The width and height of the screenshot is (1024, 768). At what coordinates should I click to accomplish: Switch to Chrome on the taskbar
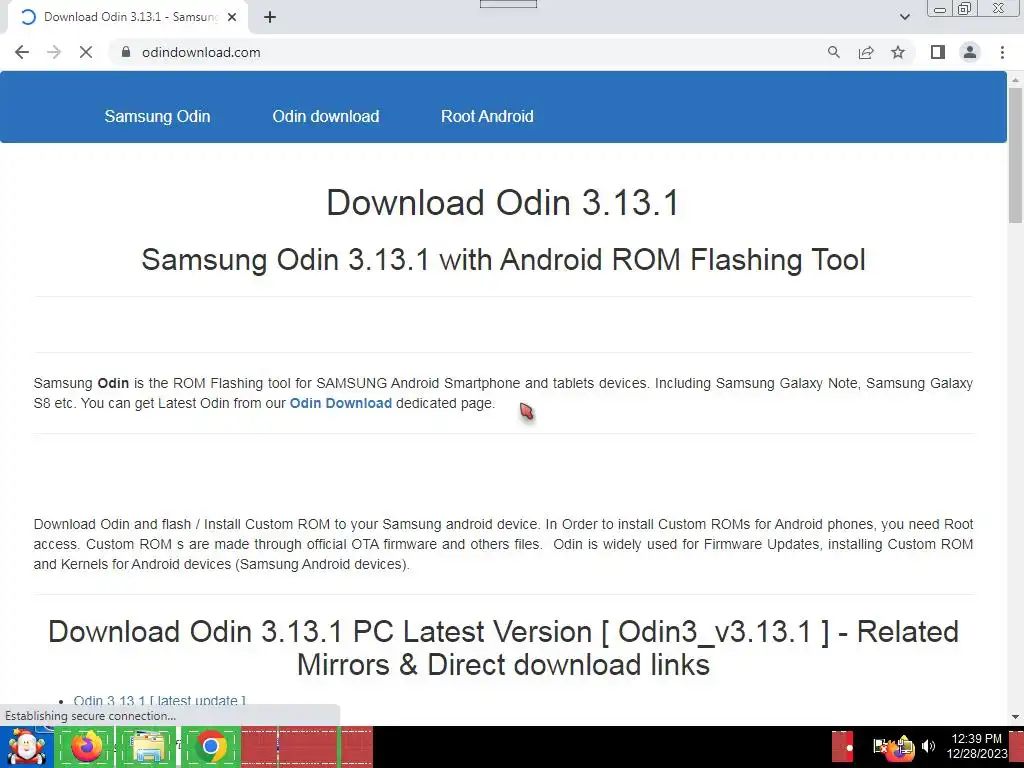pos(210,747)
